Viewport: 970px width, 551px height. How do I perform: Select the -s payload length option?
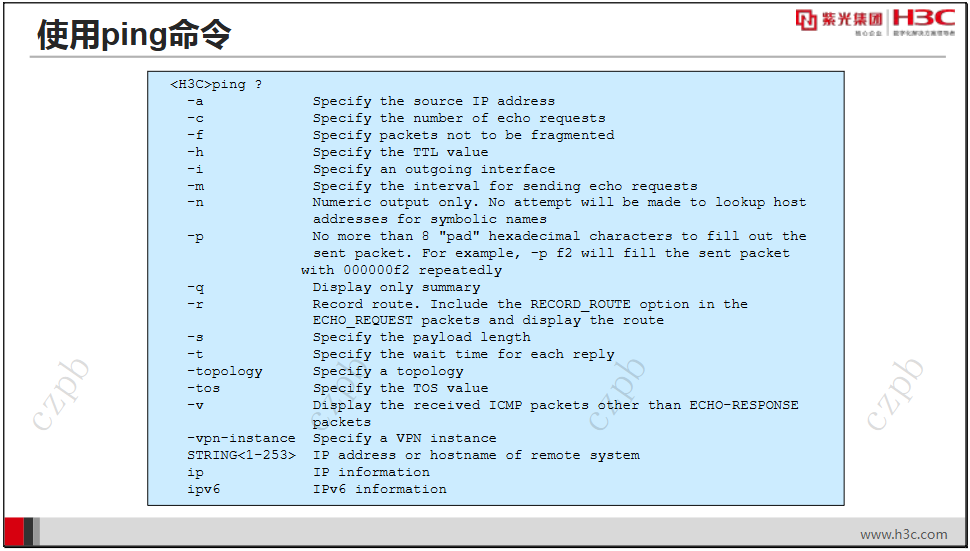point(359,338)
